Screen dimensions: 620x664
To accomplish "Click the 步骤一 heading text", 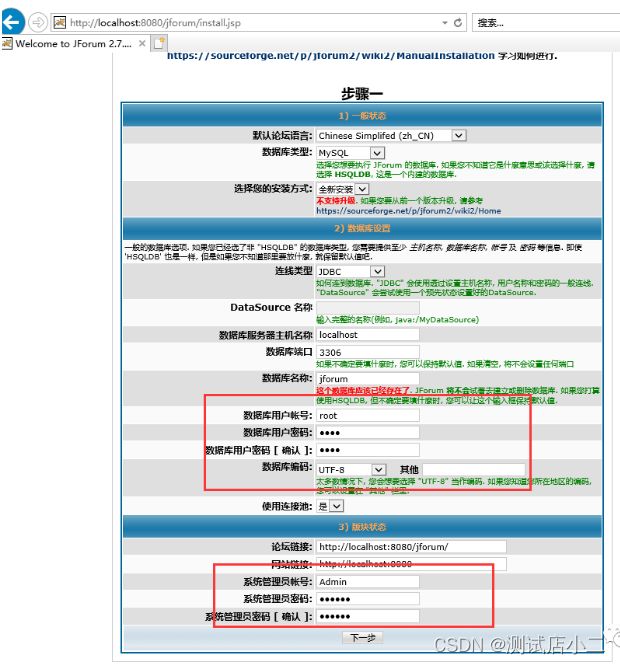I will point(362,94).
